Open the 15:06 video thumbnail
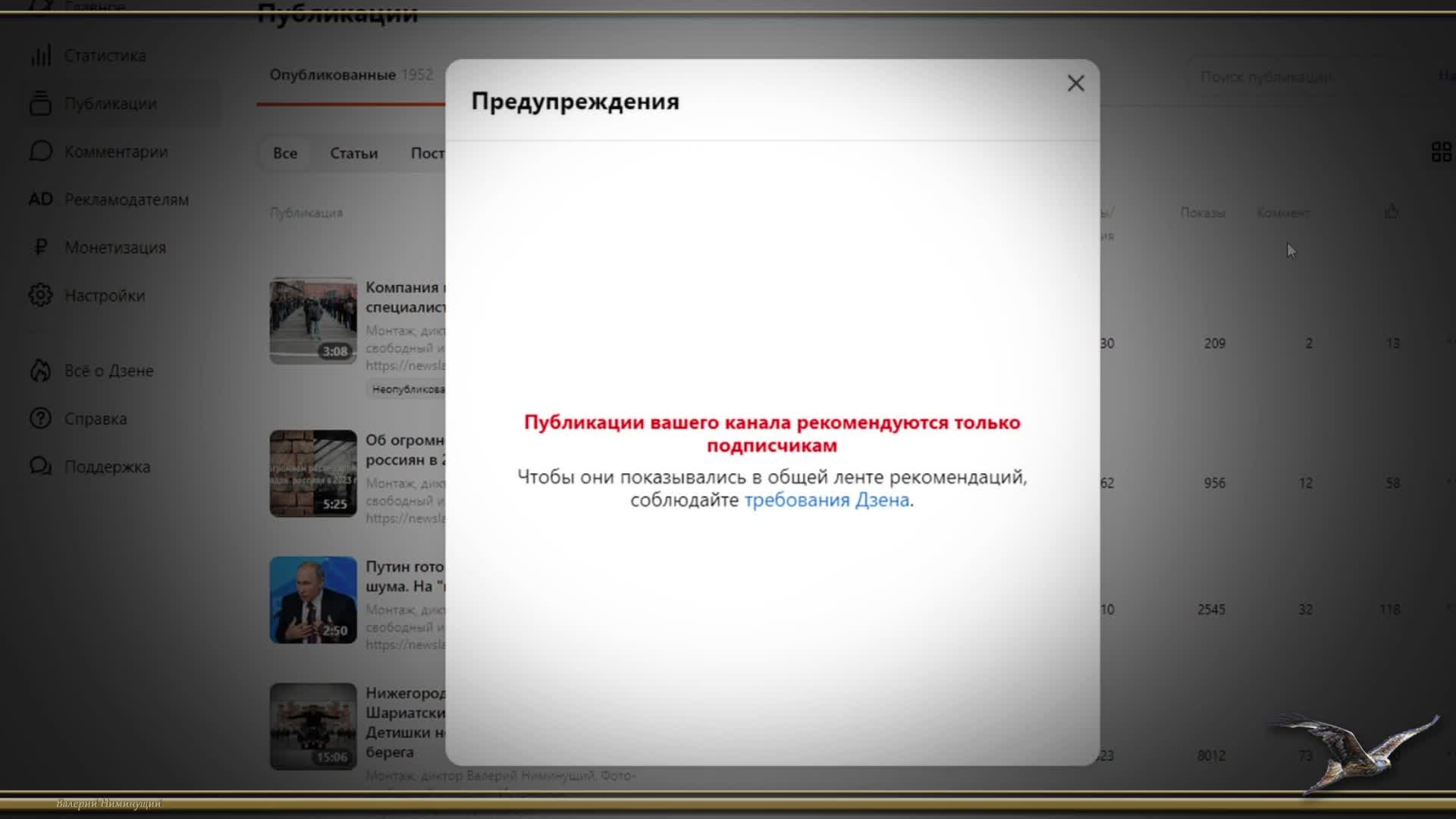The height and width of the screenshot is (819, 1456). click(313, 726)
